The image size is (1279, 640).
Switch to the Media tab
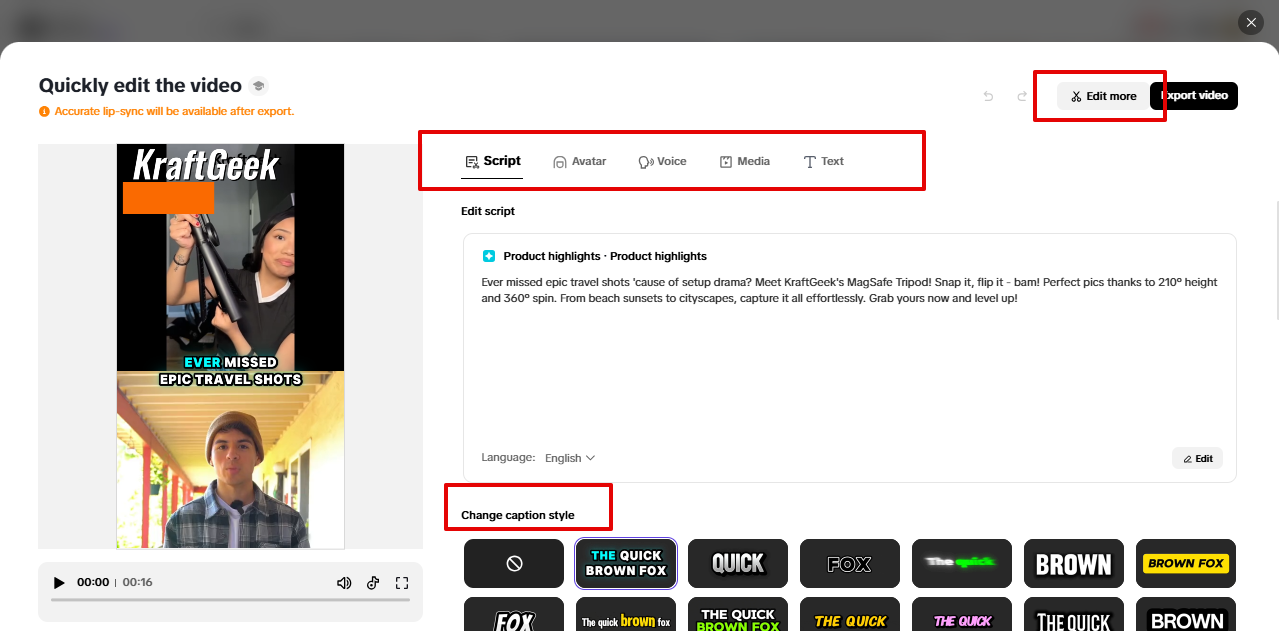pos(745,161)
